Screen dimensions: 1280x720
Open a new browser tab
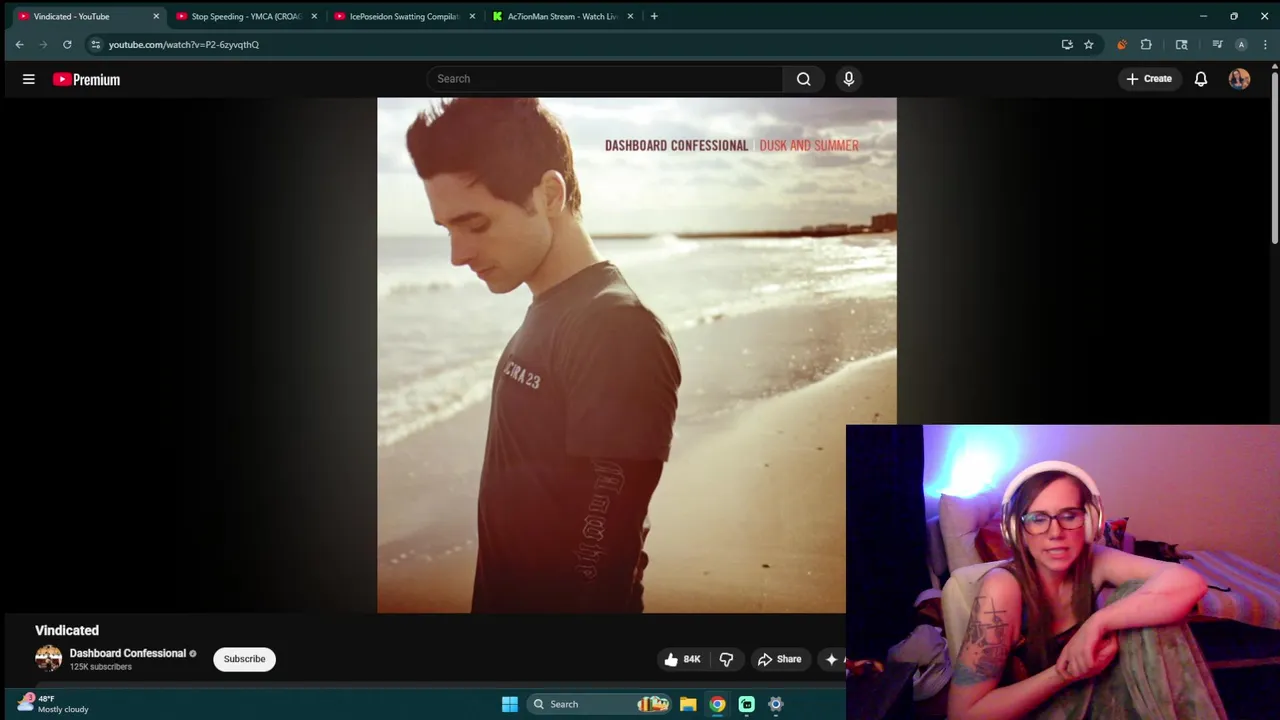(654, 16)
